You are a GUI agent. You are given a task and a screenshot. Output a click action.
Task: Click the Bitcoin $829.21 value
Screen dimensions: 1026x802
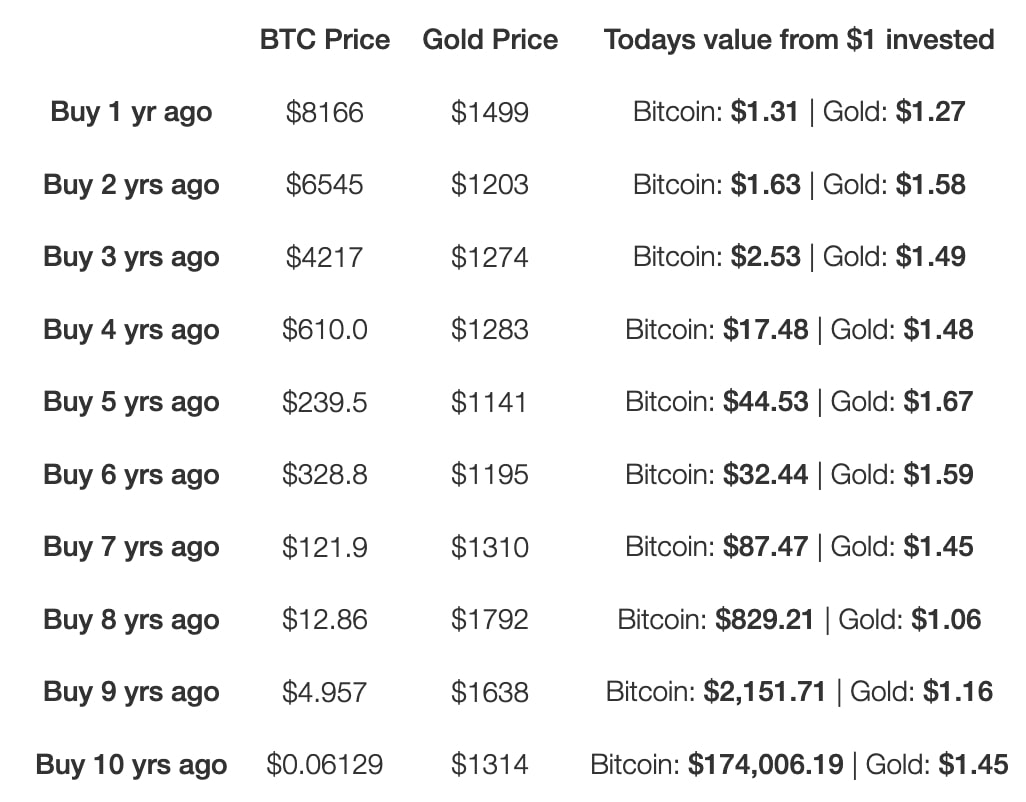pos(765,620)
